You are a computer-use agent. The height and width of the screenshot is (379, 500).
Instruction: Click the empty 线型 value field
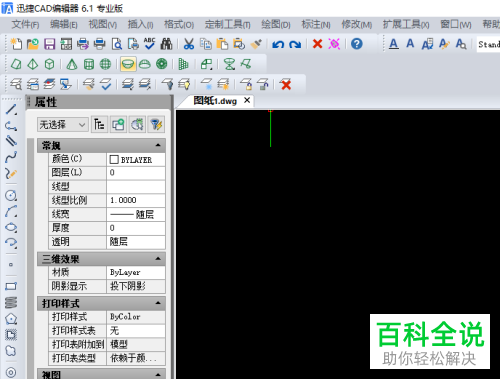[136, 187]
